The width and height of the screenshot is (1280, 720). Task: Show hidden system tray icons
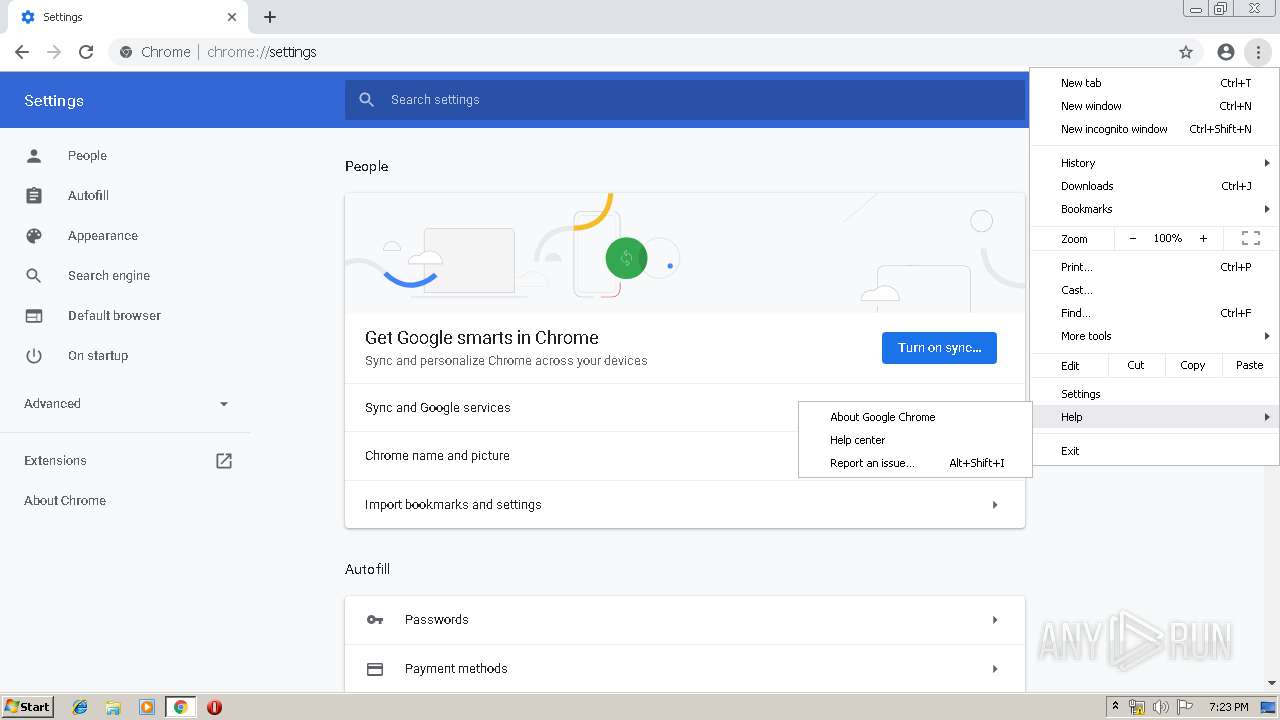point(1115,707)
